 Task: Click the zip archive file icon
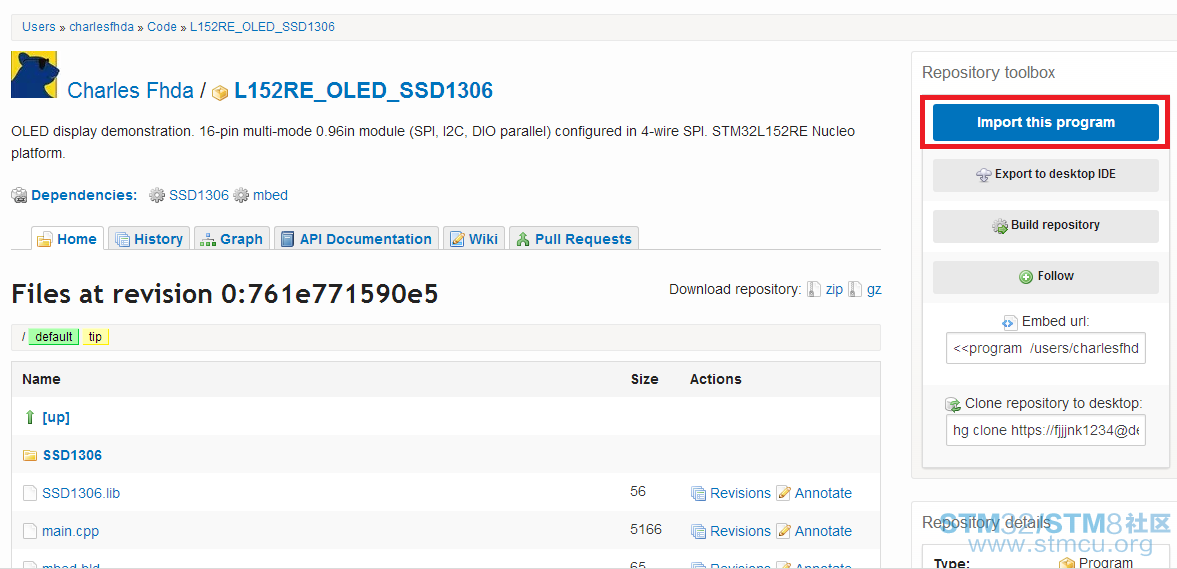[x=814, y=290]
